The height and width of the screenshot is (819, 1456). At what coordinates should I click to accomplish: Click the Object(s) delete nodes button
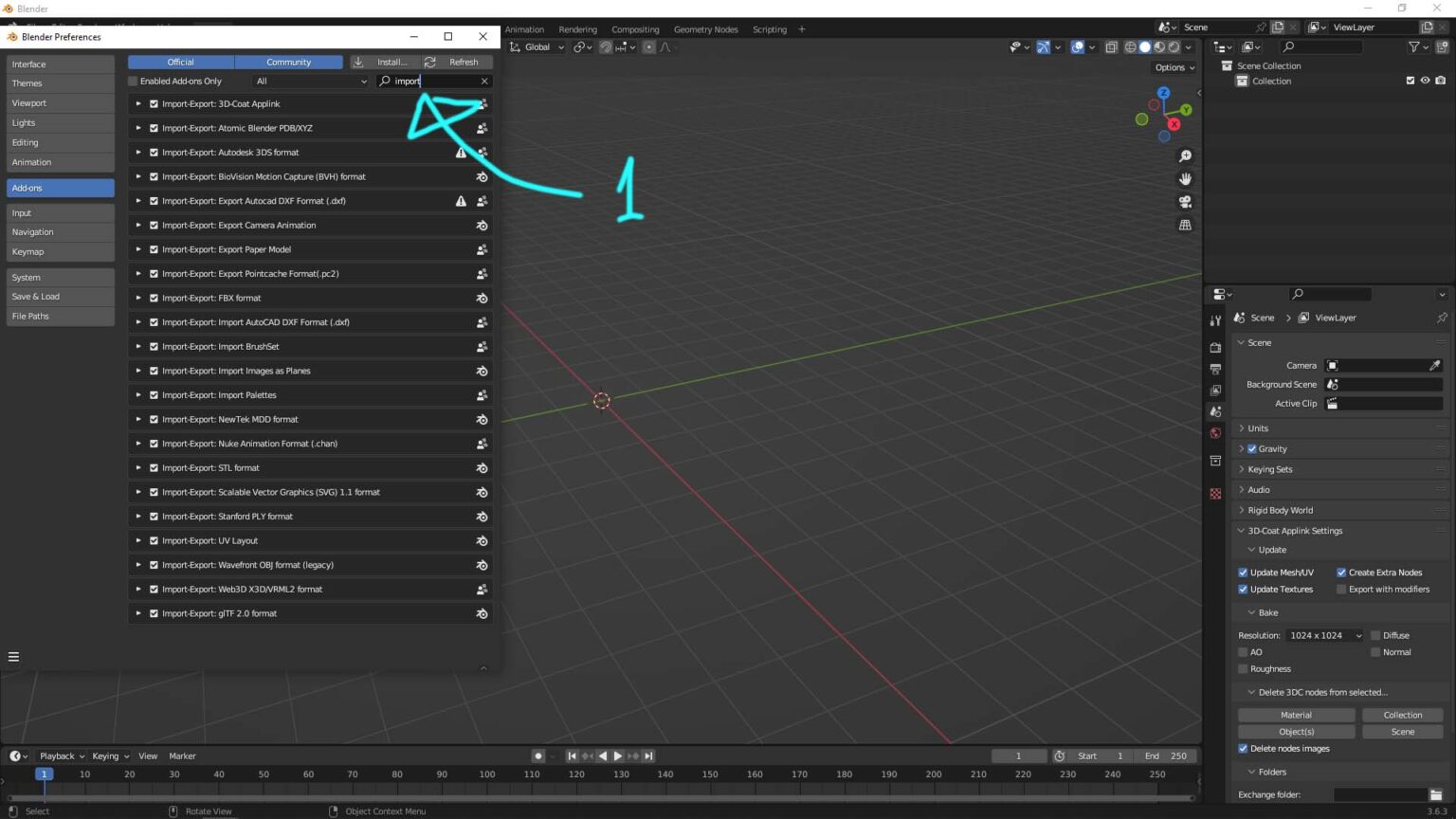click(1296, 732)
